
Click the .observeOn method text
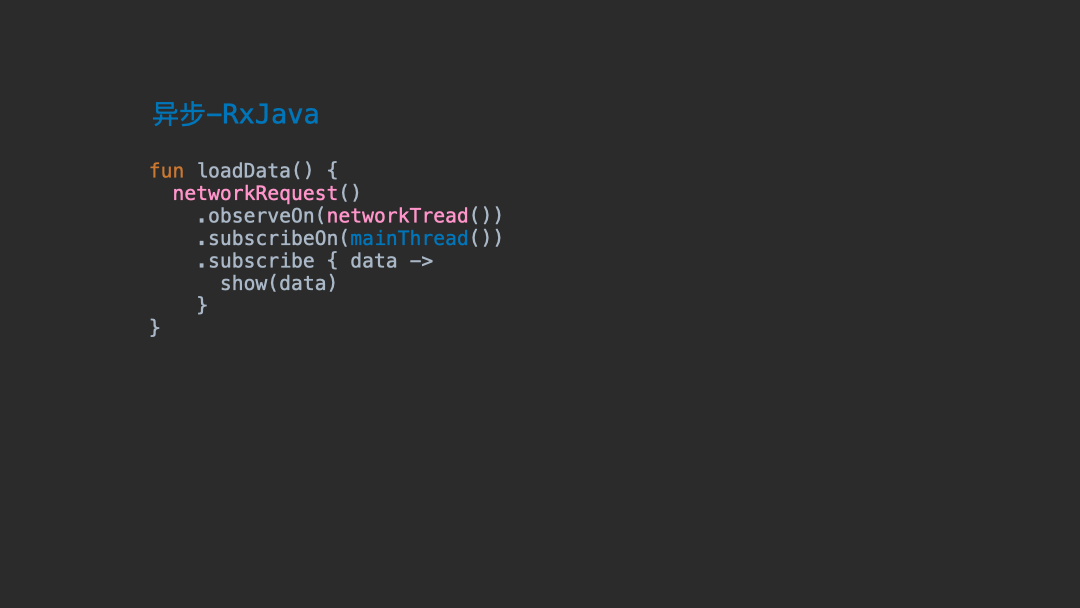(256, 216)
